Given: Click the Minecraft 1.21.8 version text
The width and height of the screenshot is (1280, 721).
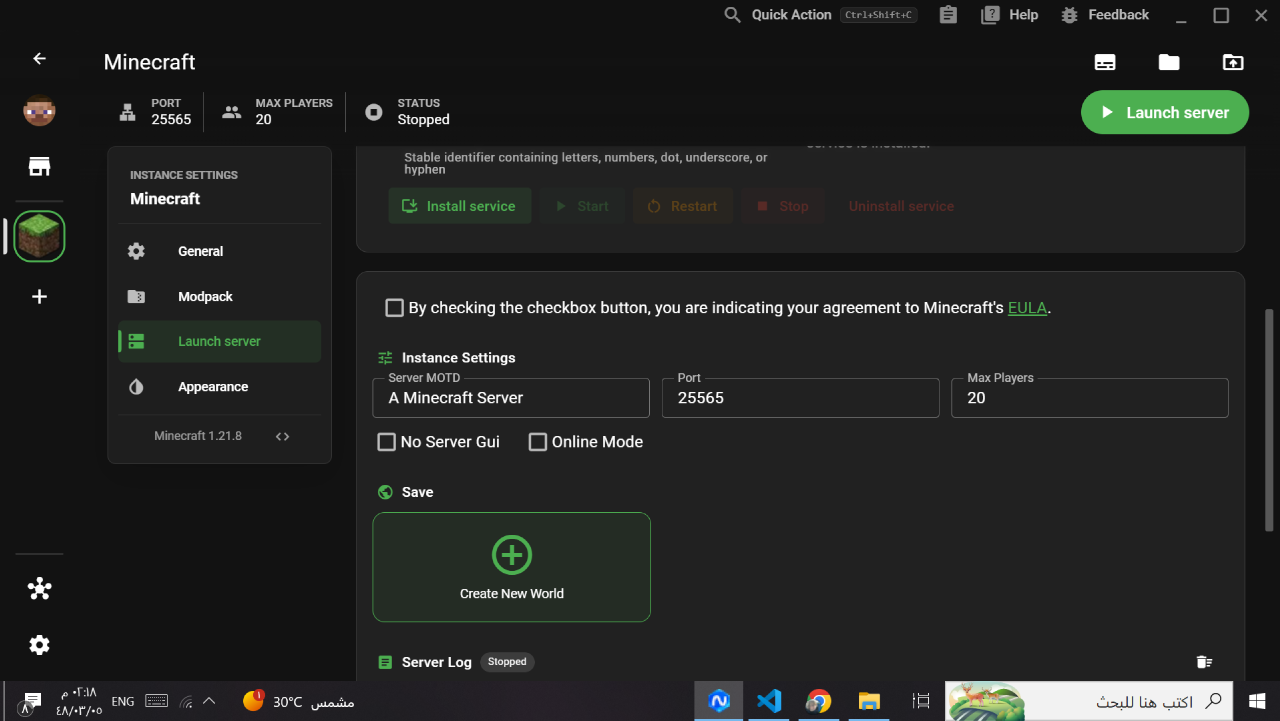Looking at the screenshot, I should point(198,436).
